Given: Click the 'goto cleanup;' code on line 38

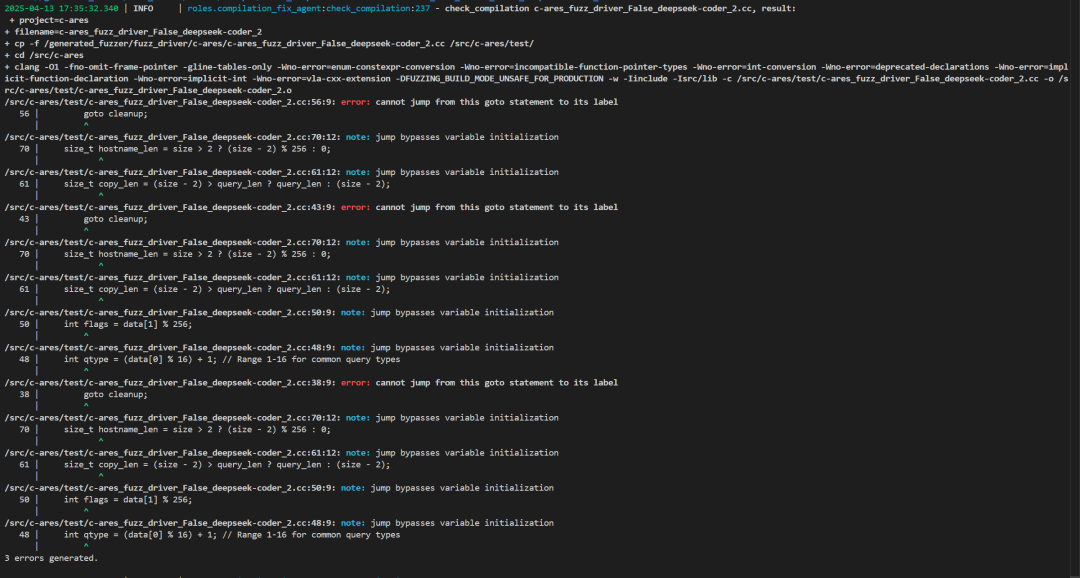Looking at the screenshot, I should 115,394.
